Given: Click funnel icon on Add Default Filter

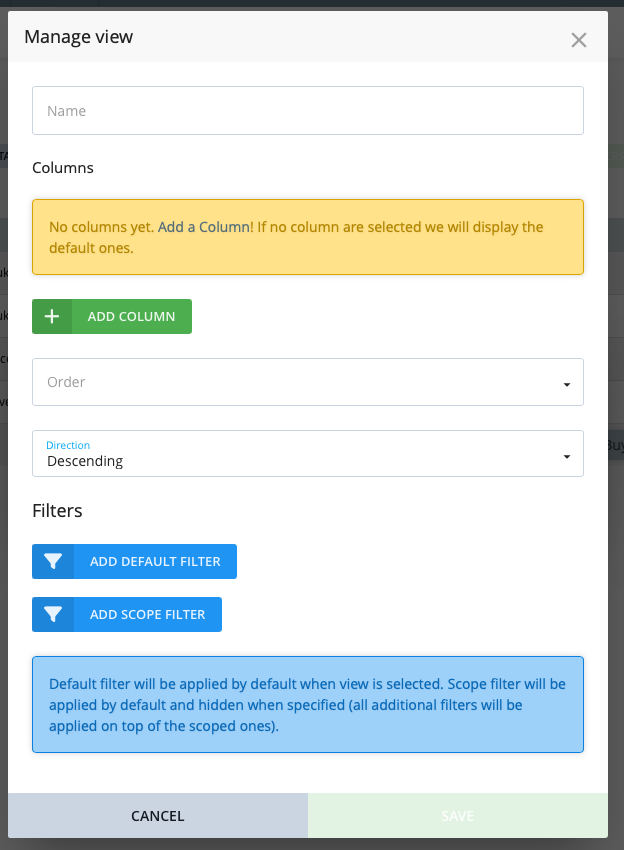Looking at the screenshot, I should pyautogui.click(x=53, y=562).
